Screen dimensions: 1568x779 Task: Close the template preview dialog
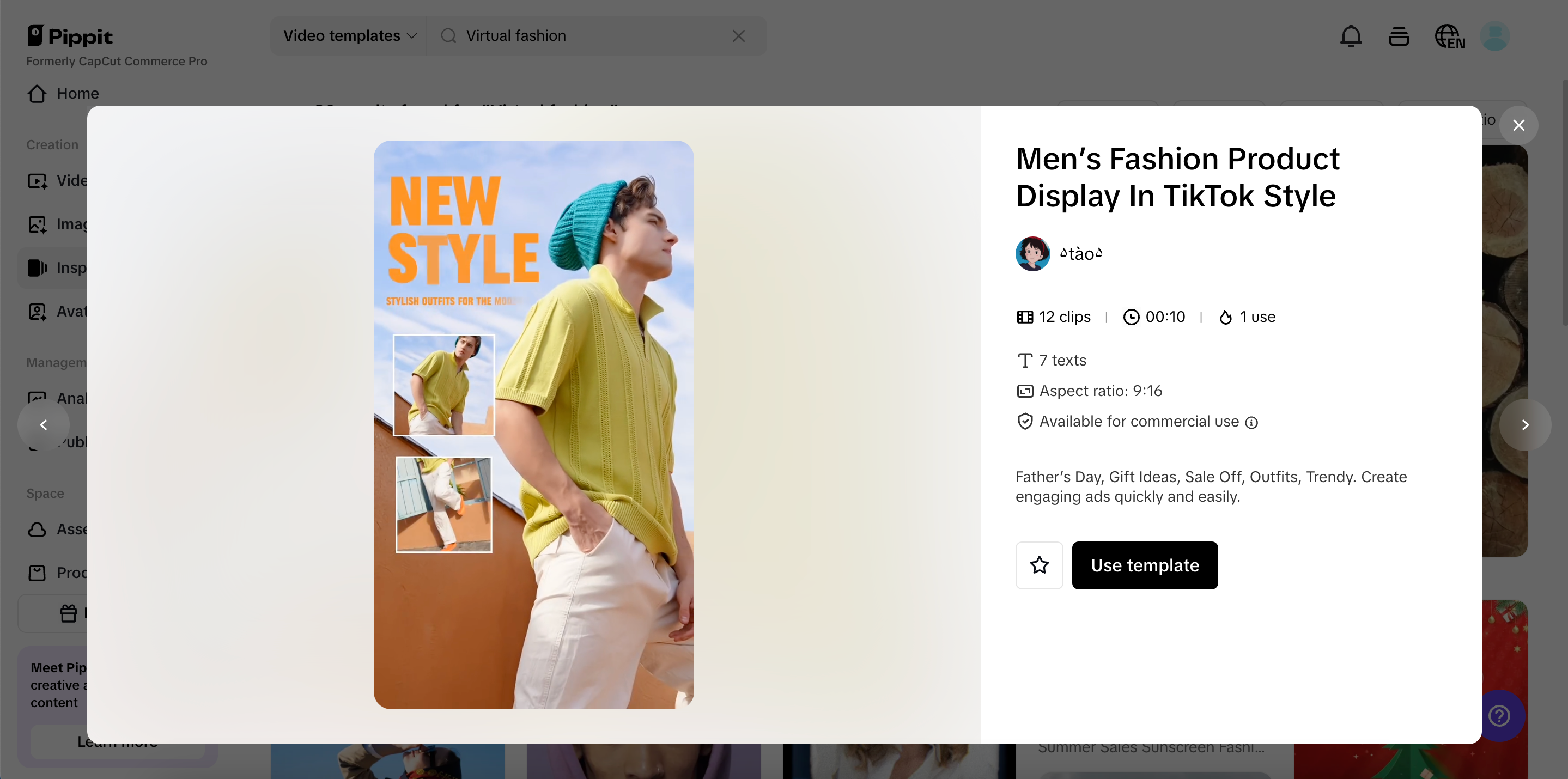point(1519,125)
